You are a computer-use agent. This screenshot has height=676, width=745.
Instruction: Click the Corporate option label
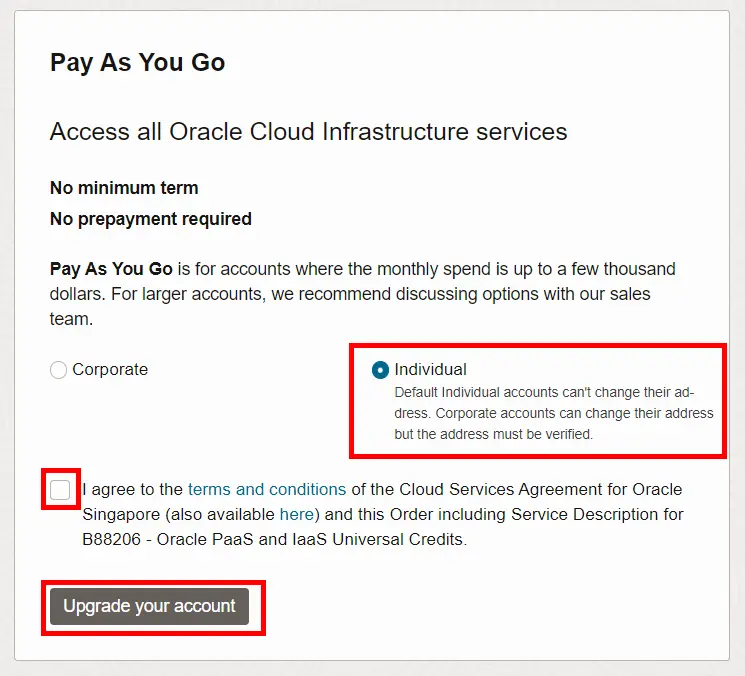point(110,370)
